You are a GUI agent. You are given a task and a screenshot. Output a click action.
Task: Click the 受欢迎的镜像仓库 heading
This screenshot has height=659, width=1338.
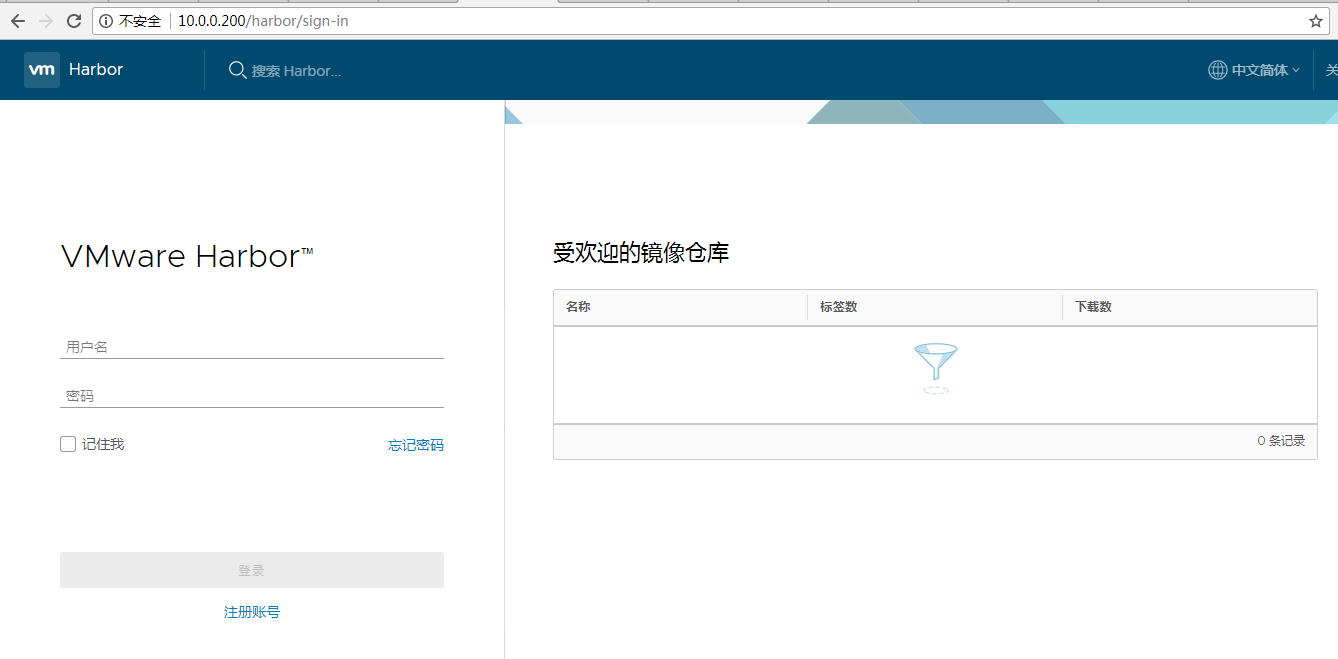(641, 253)
